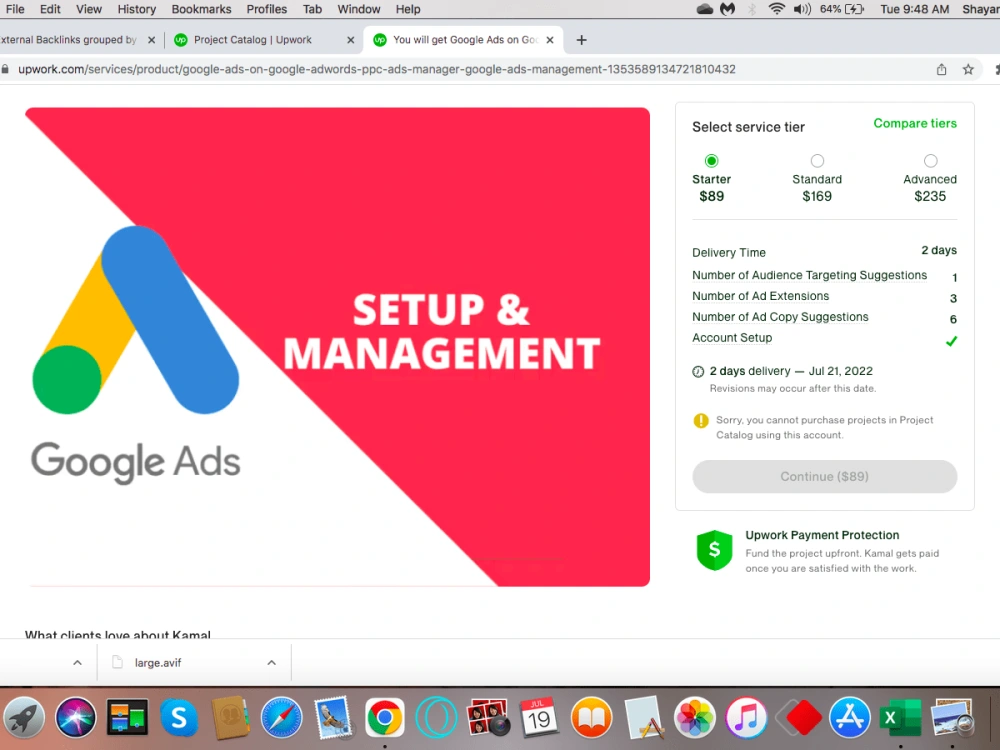Open Mission Control in the dock
This screenshot has width=1000, height=750.
[128, 717]
